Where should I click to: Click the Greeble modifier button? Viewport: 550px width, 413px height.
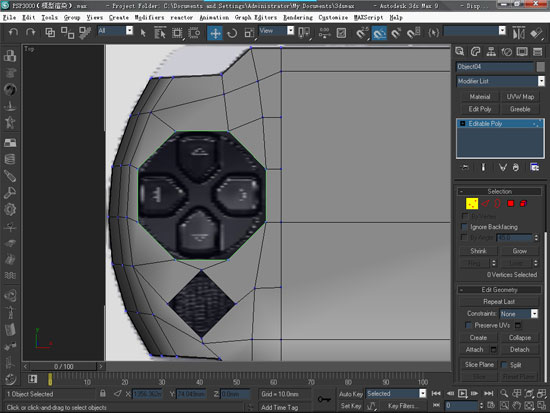click(x=520, y=109)
